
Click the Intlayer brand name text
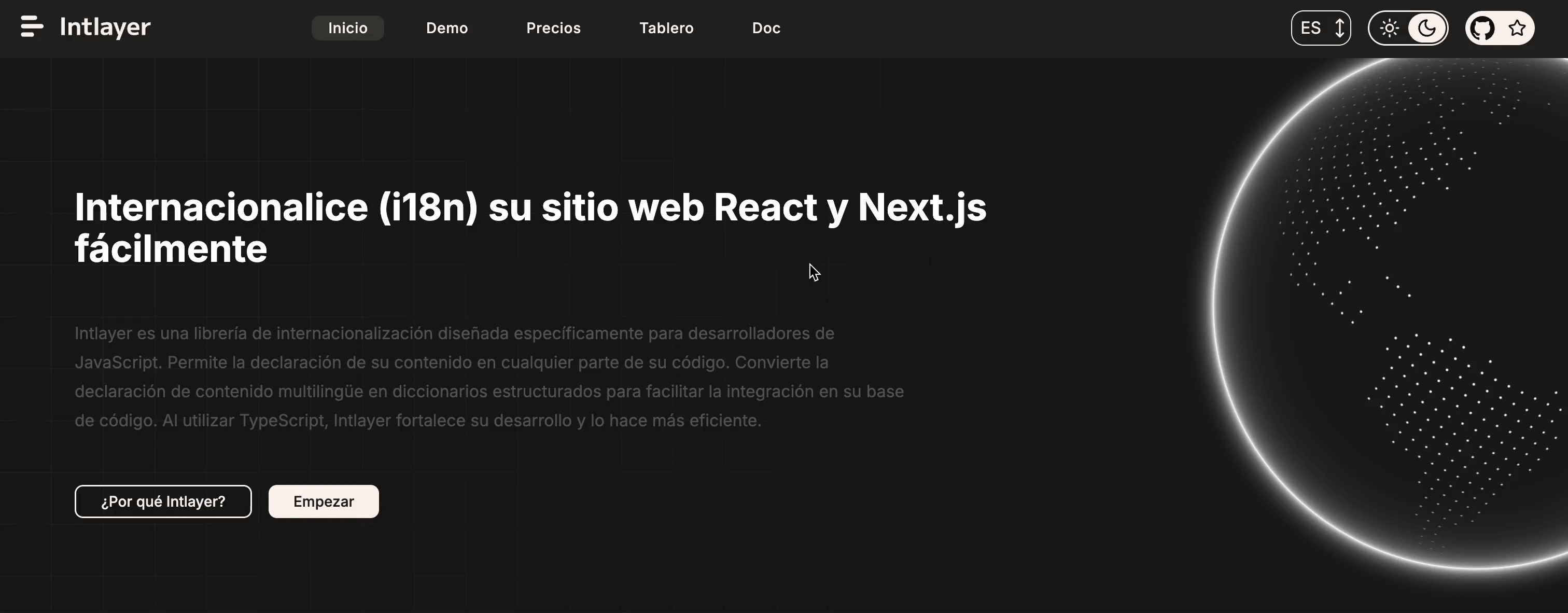(105, 27)
